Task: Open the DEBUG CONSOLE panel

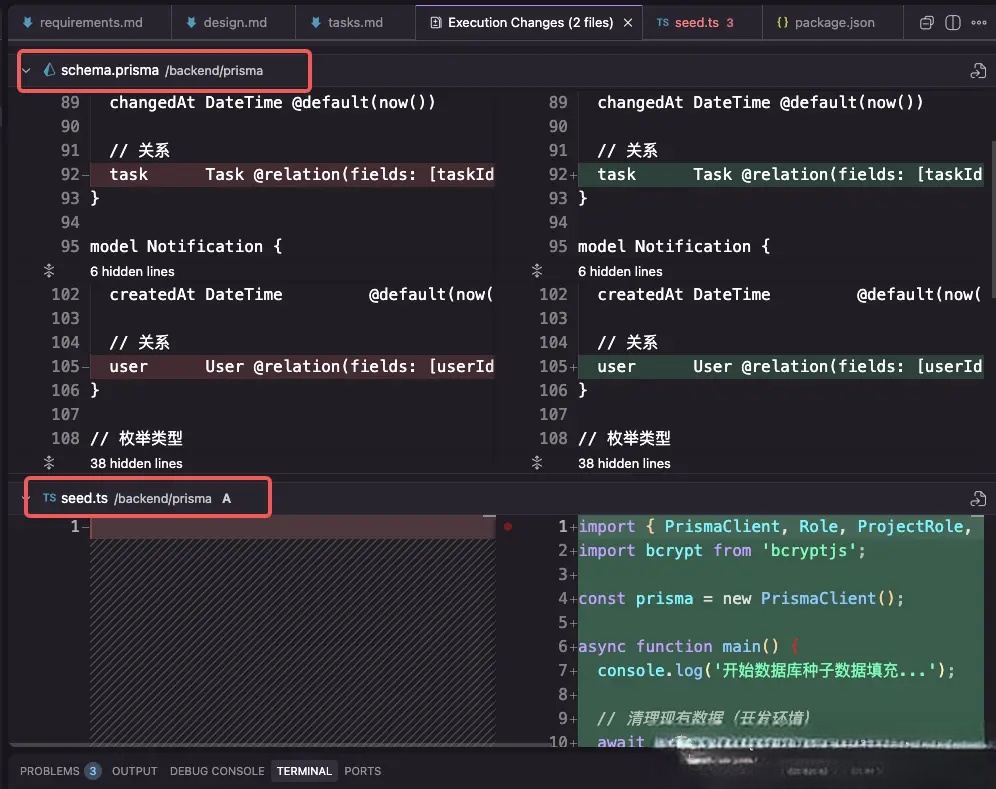Action: (216, 770)
